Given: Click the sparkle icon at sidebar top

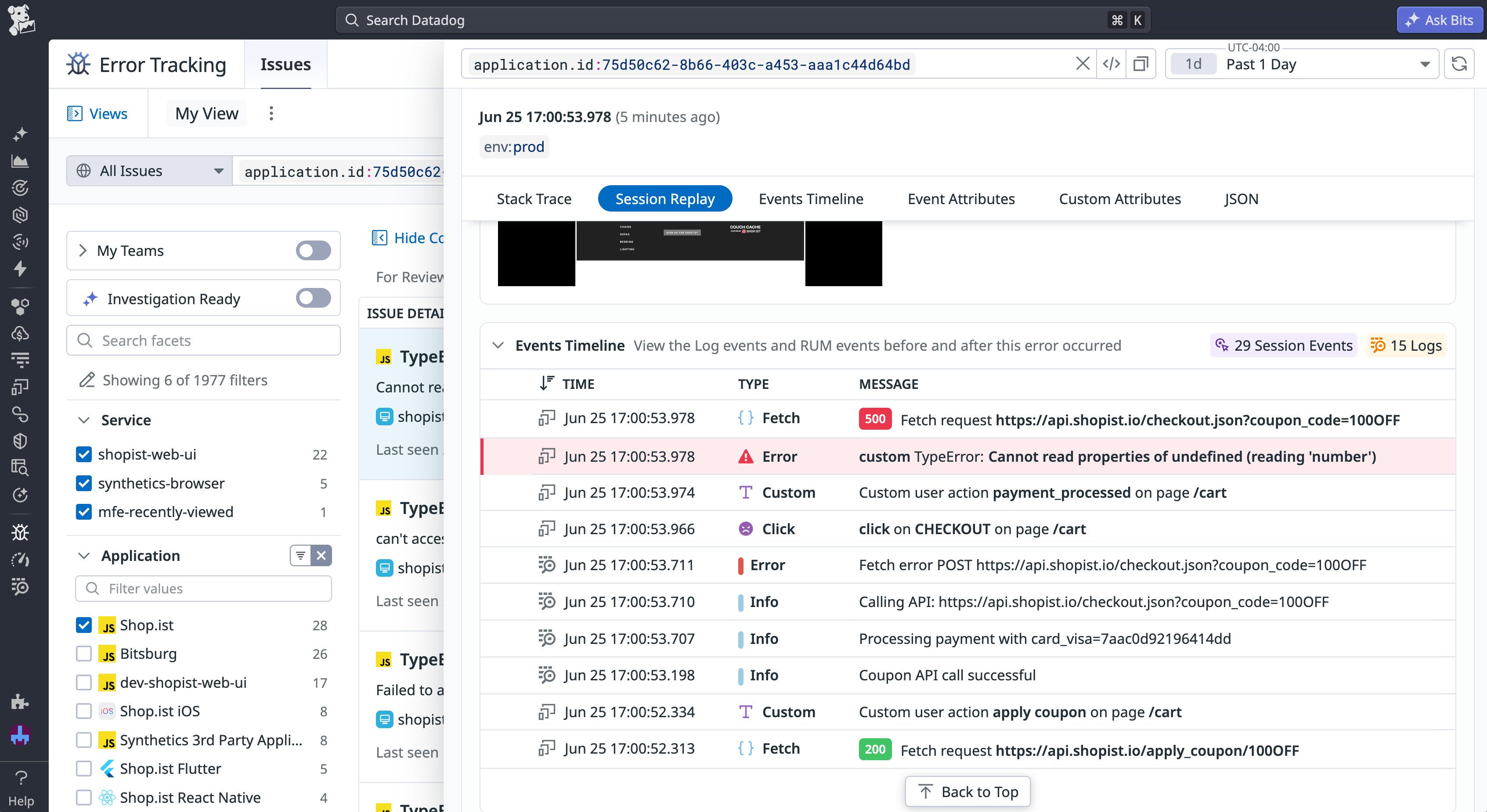Looking at the screenshot, I should (x=20, y=134).
